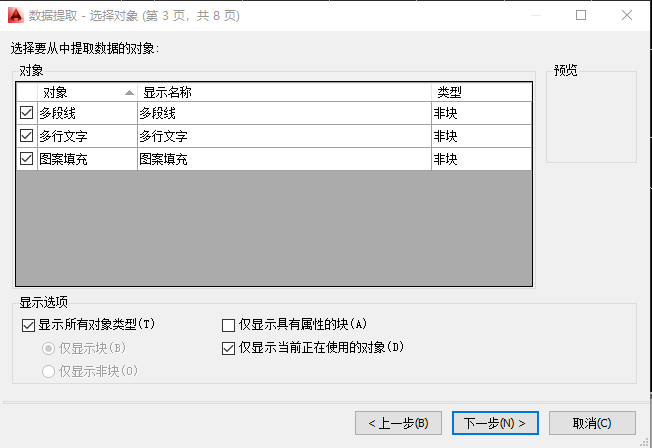Click the 图案填充 object name cell

tap(87, 159)
